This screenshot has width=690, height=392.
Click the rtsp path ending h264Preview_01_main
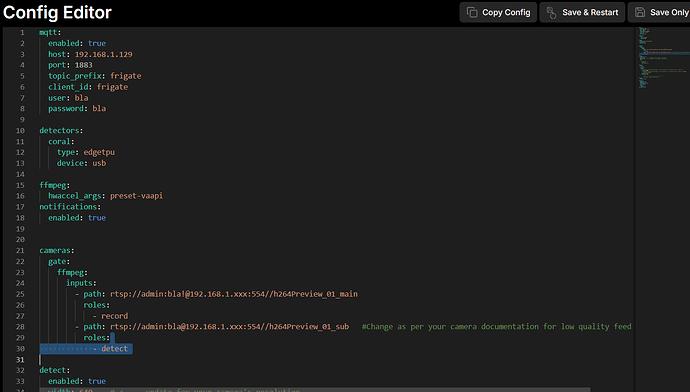[x=234, y=294]
